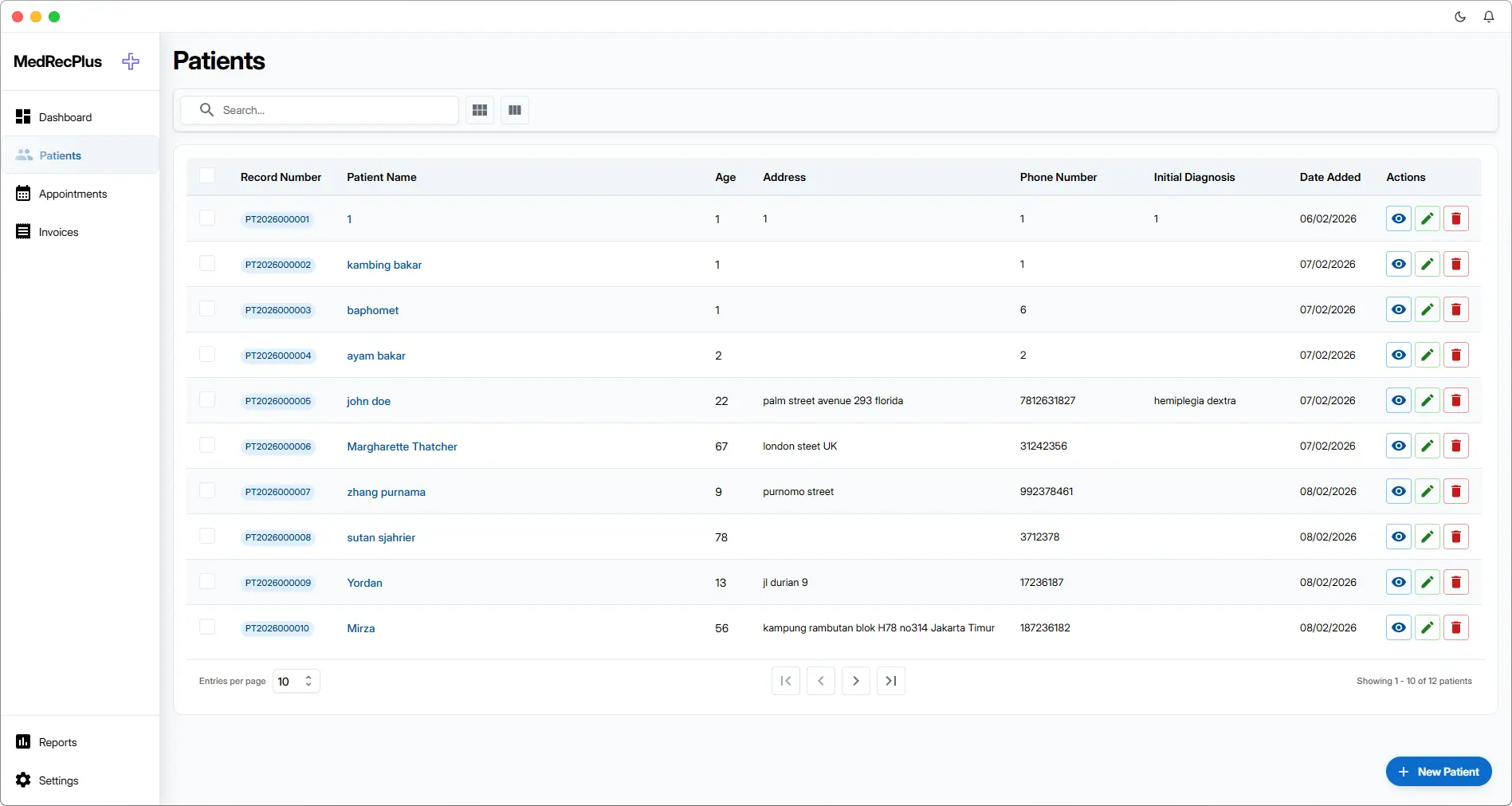Check Margharette Thatcher row checkbox
The height and width of the screenshot is (806, 1512).
[207, 445]
